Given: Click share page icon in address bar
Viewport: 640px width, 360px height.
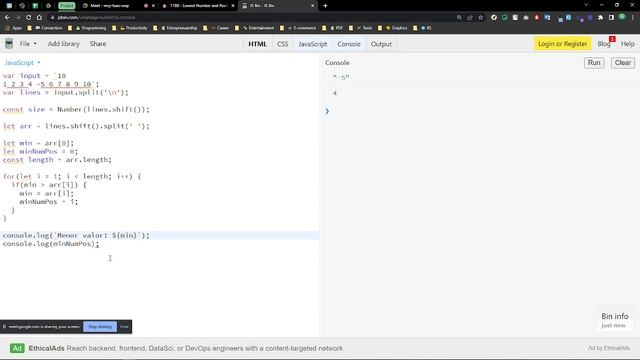Looking at the screenshot, I should click(x=470, y=18).
